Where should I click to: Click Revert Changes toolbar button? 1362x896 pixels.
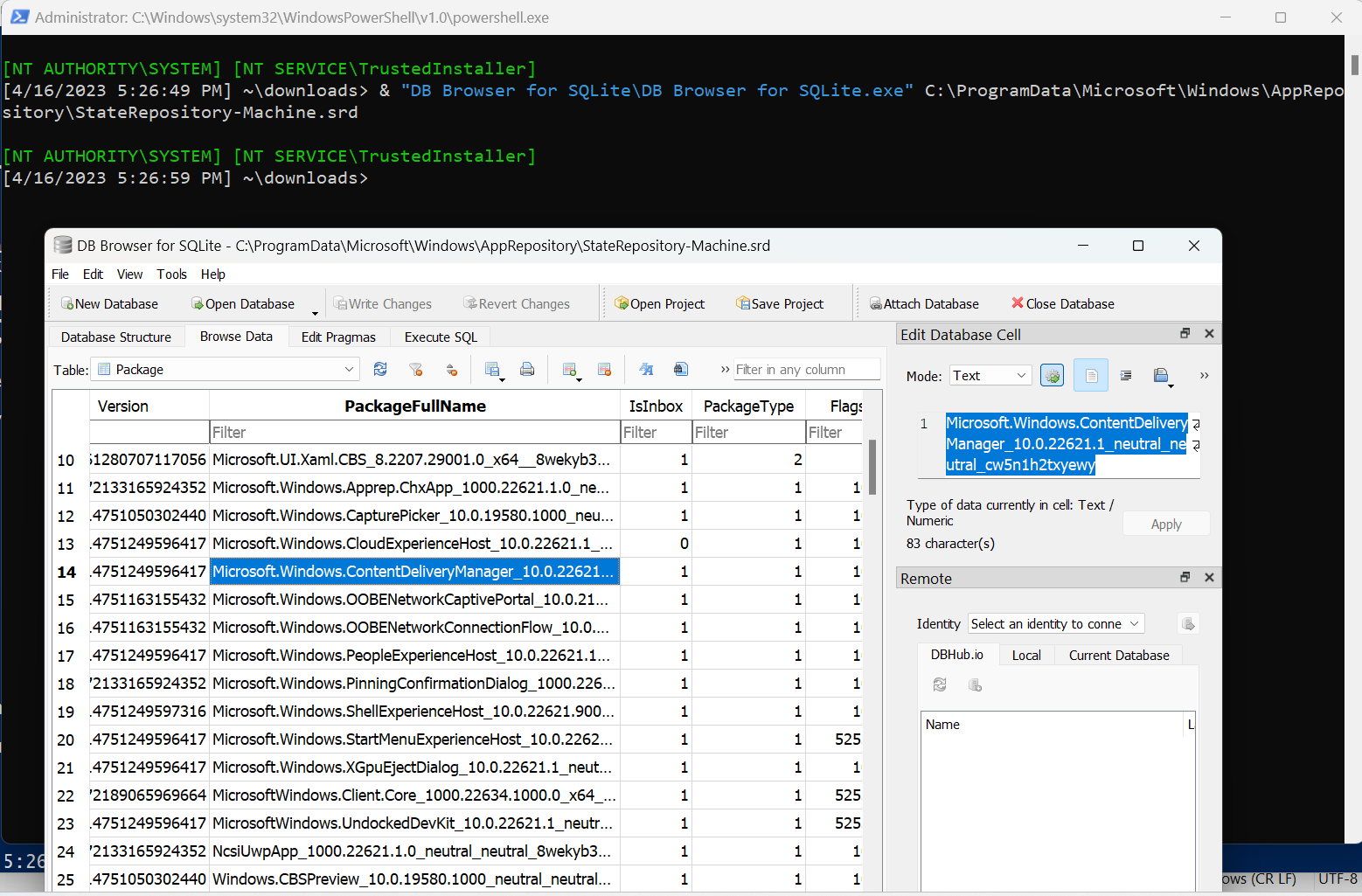coord(517,303)
